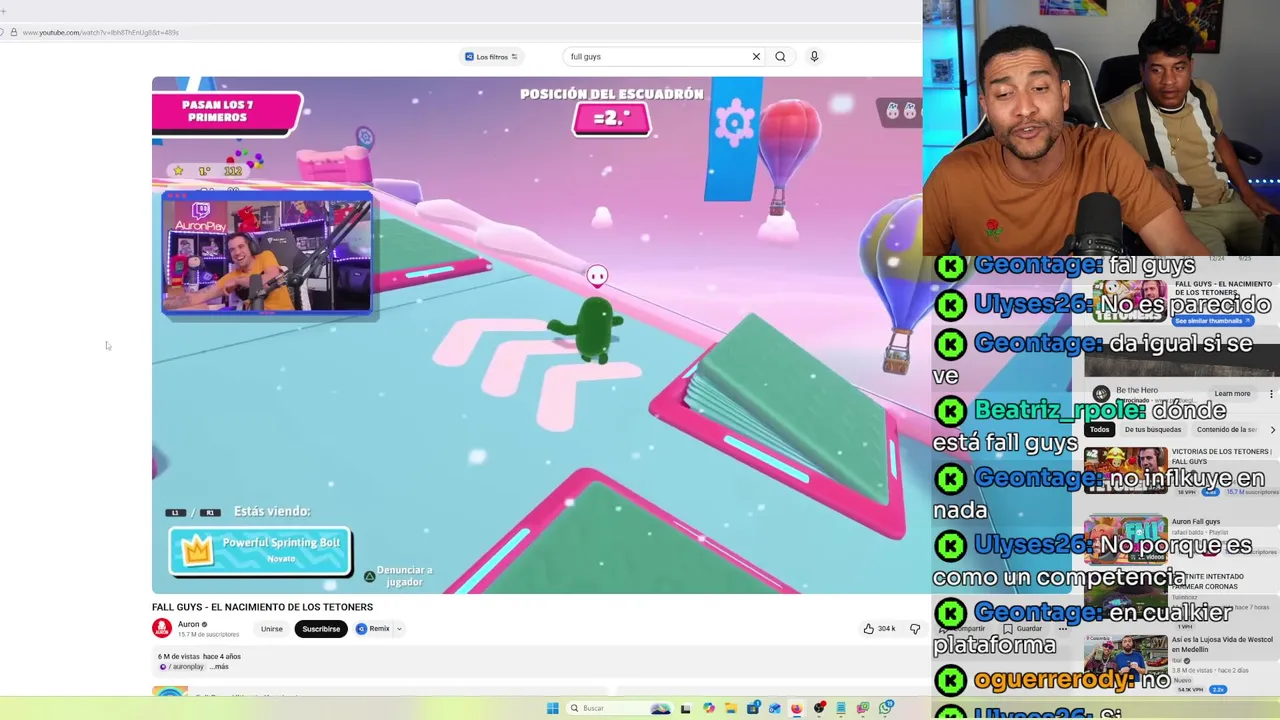This screenshot has height=720, width=1280.
Task: Select the 'De tus búsquedas' filter chip
Action: point(1153,430)
